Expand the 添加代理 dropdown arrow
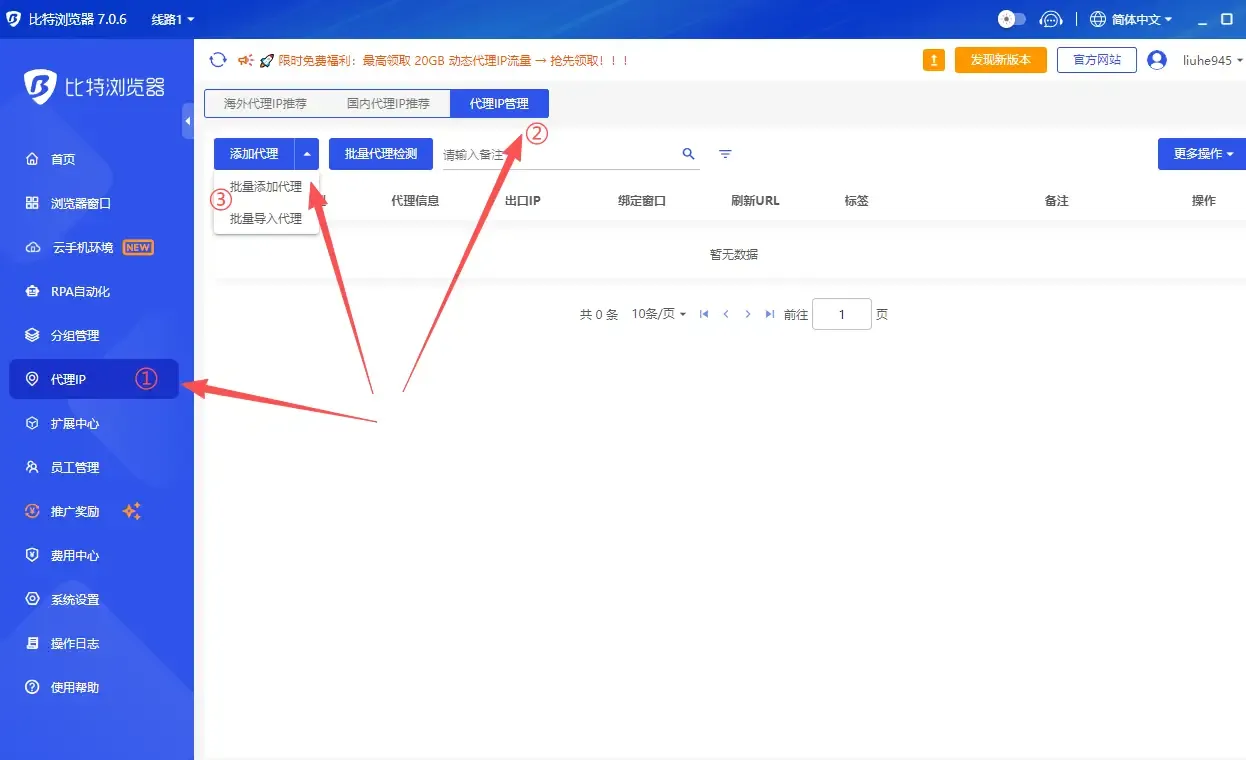The height and width of the screenshot is (760, 1246). tap(307, 154)
